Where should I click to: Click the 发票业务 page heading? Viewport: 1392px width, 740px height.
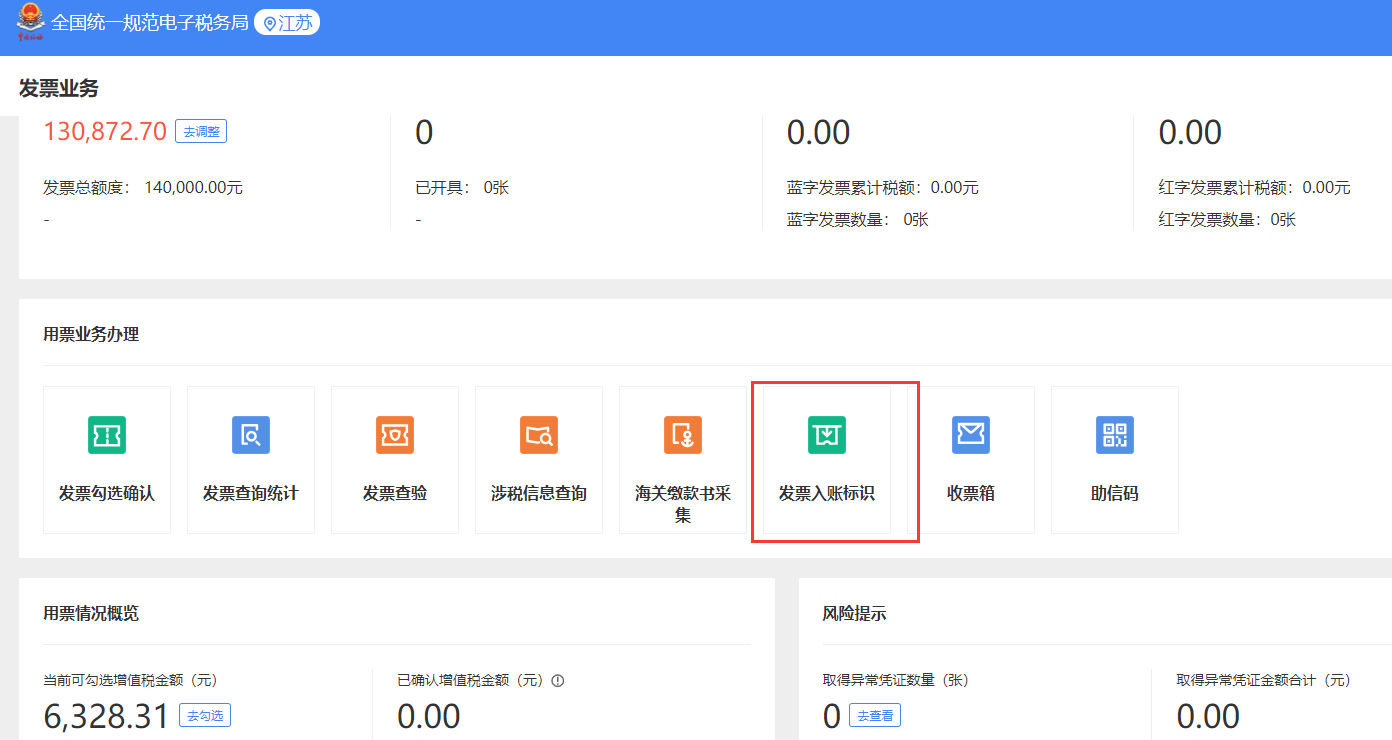[x=59, y=88]
